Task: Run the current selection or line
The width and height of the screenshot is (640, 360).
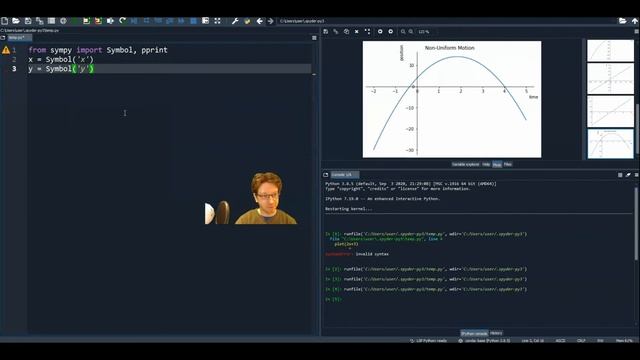Action: coord(110,21)
